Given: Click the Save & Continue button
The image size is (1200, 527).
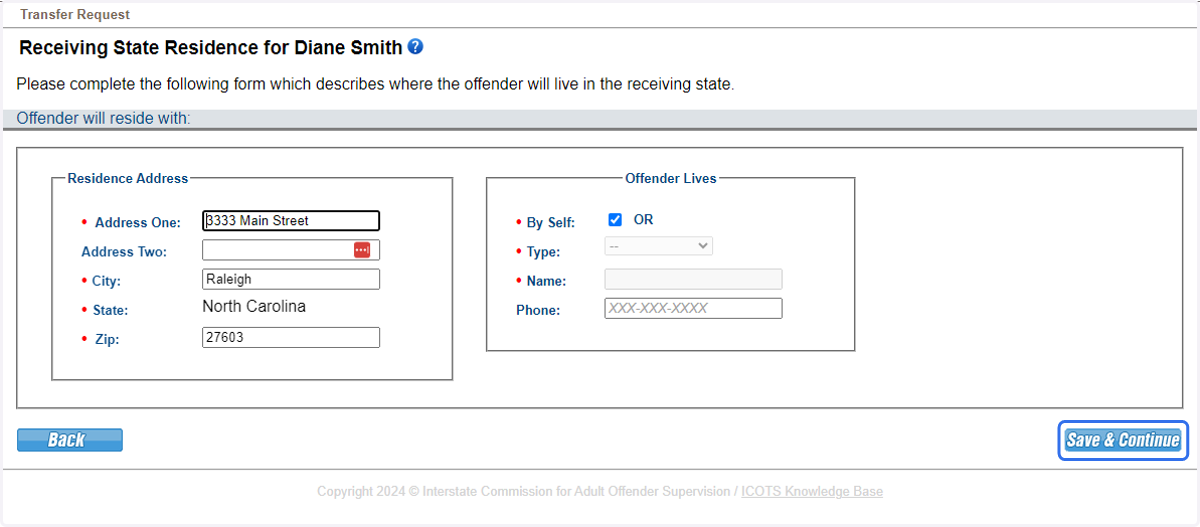Looking at the screenshot, I should tap(1123, 440).
